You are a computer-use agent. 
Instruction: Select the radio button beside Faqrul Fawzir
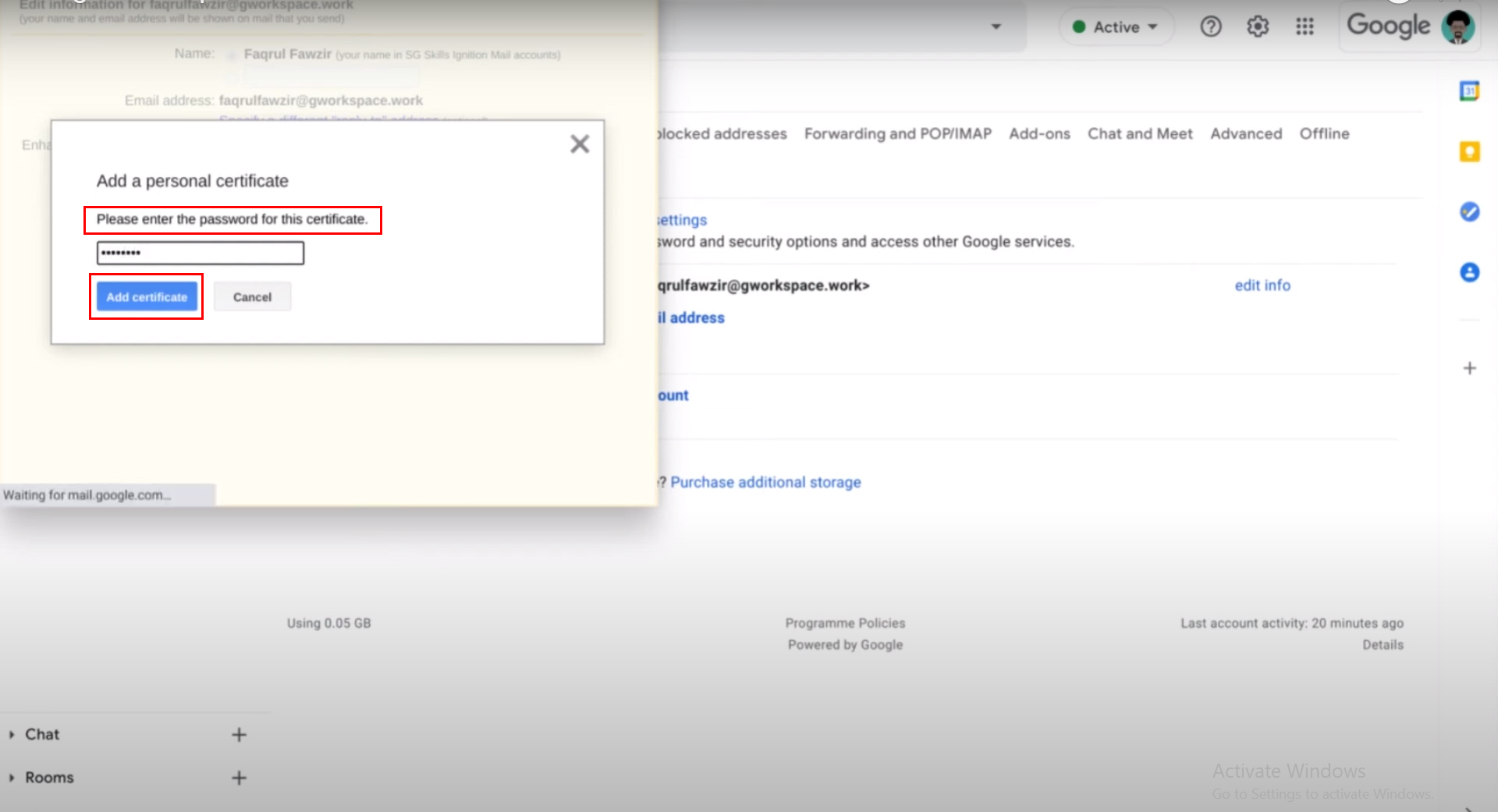(x=231, y=55)
